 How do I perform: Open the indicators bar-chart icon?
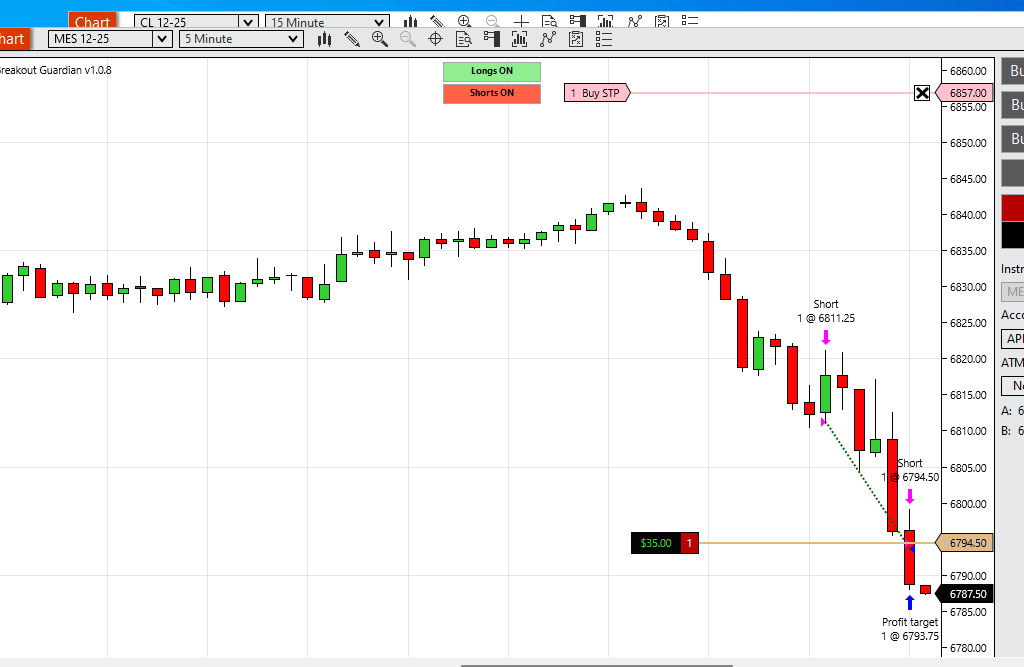pyautogui.click(x=520, y=39)
